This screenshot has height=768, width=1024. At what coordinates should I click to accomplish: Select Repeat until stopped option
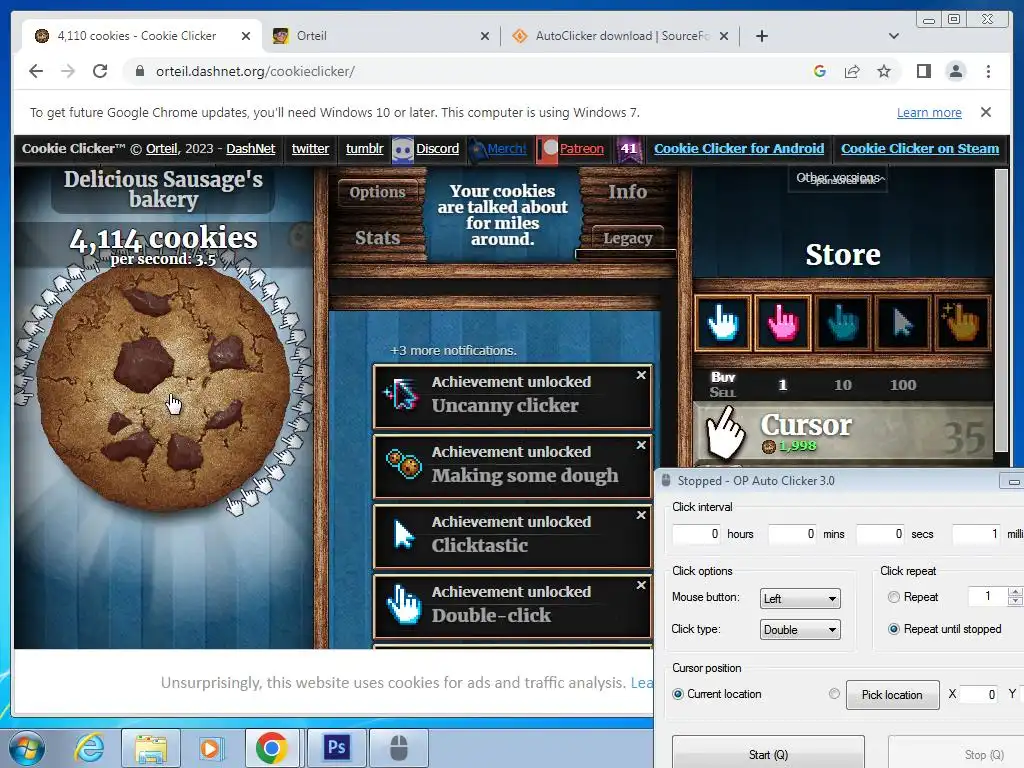pyautogui.click(x=893, y=629)
